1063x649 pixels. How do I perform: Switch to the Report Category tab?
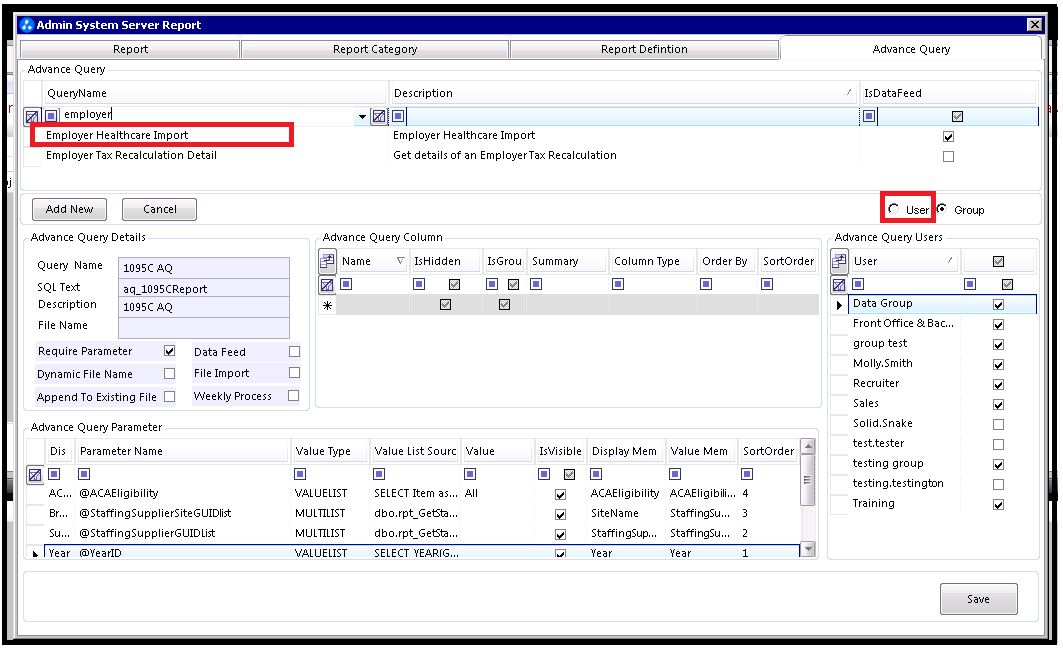pos(375,50)
